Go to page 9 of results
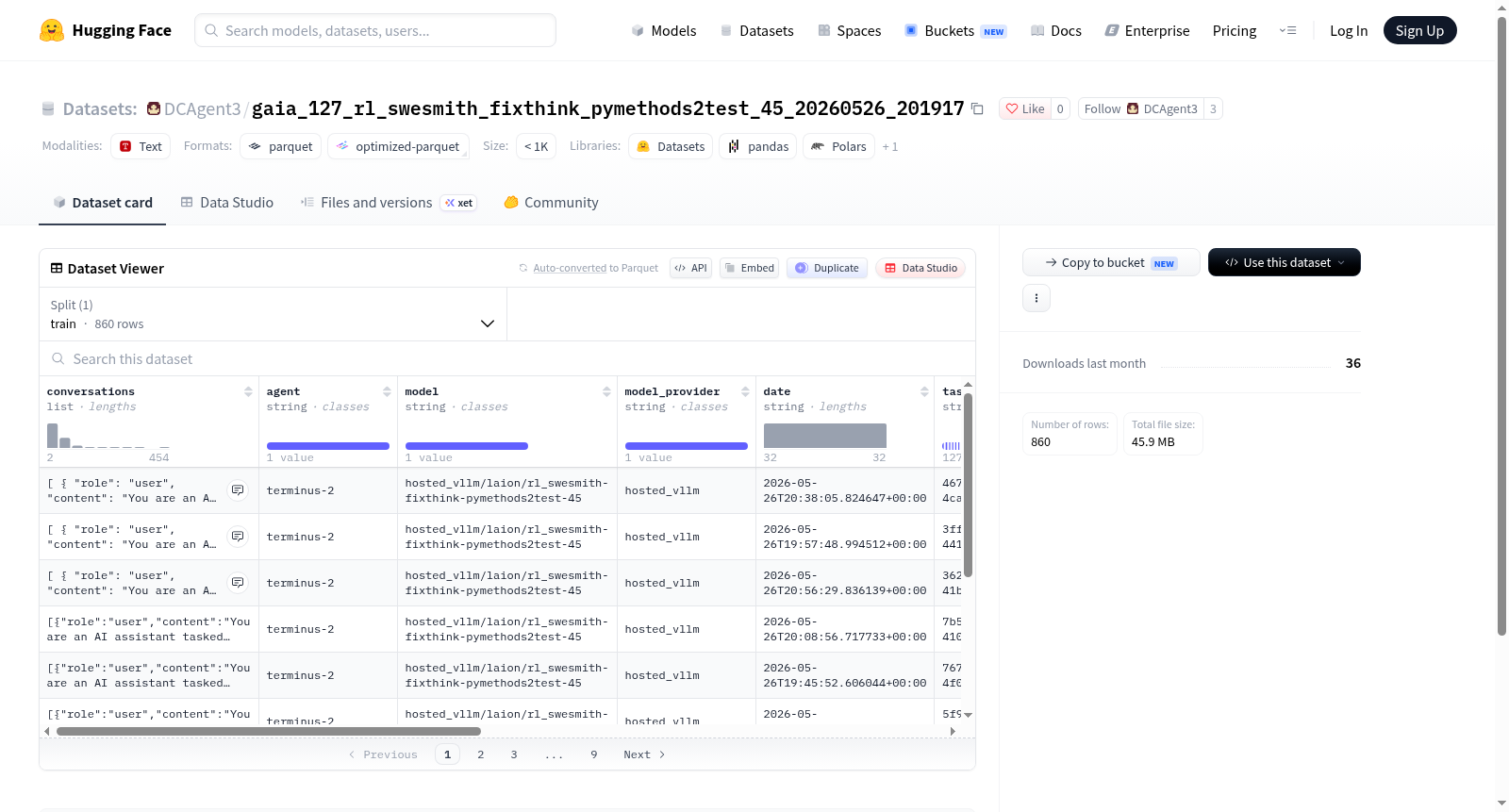 [594, 754]
